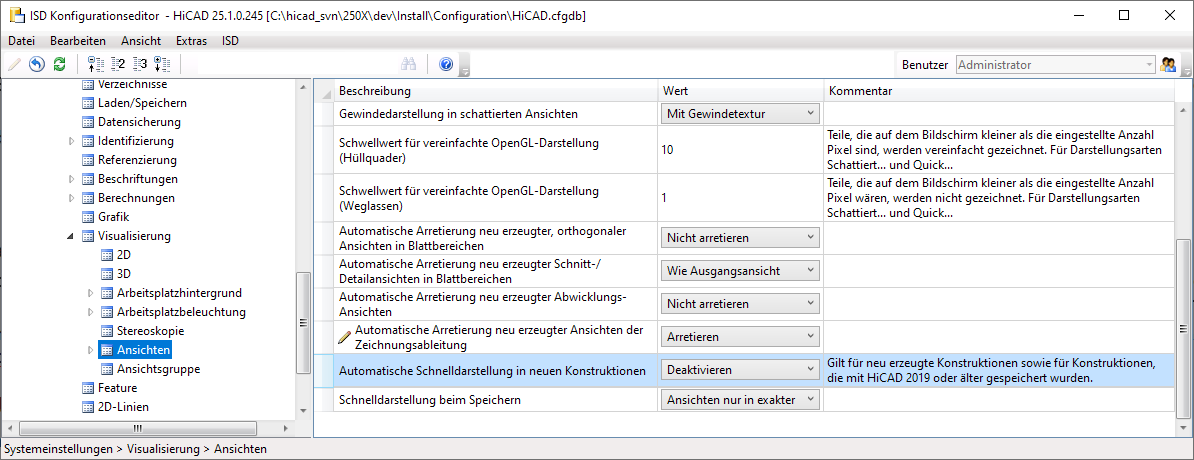
Task: Click the undo arrow toolbar icon
Action: click(37, 65)
